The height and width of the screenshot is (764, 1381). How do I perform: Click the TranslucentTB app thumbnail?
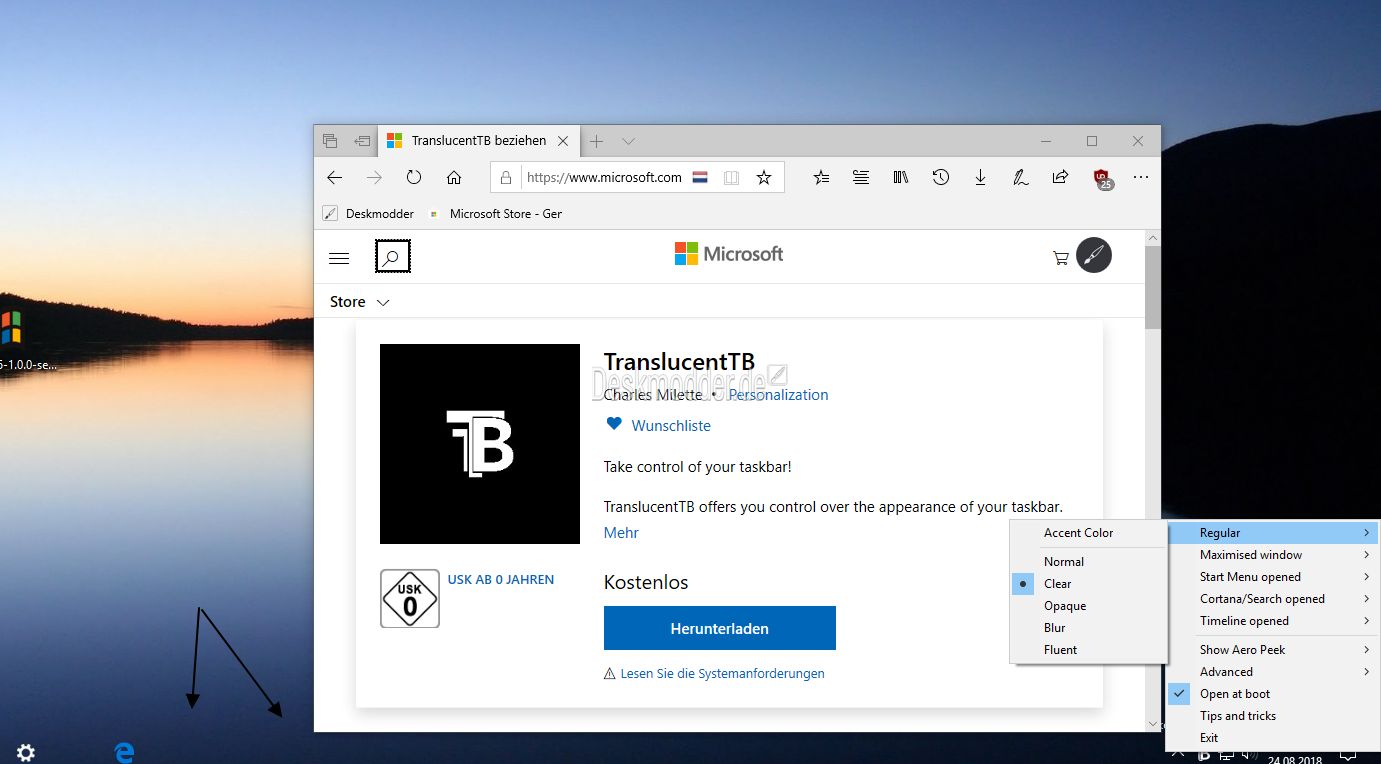pos(480,444)
